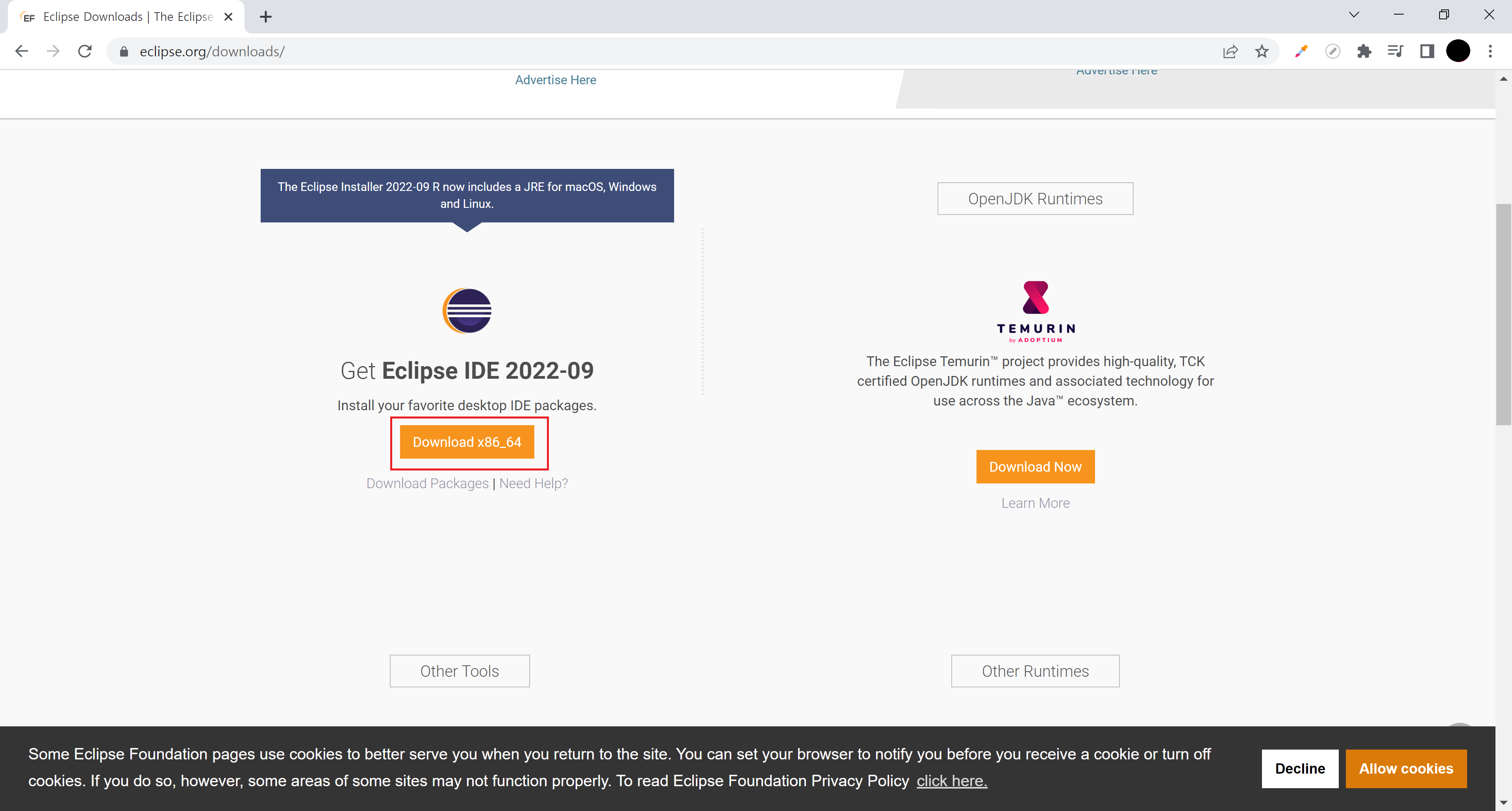Toggle the browser side panel icon
The height and width of the screenshot is (811, 1512).
1427,51
